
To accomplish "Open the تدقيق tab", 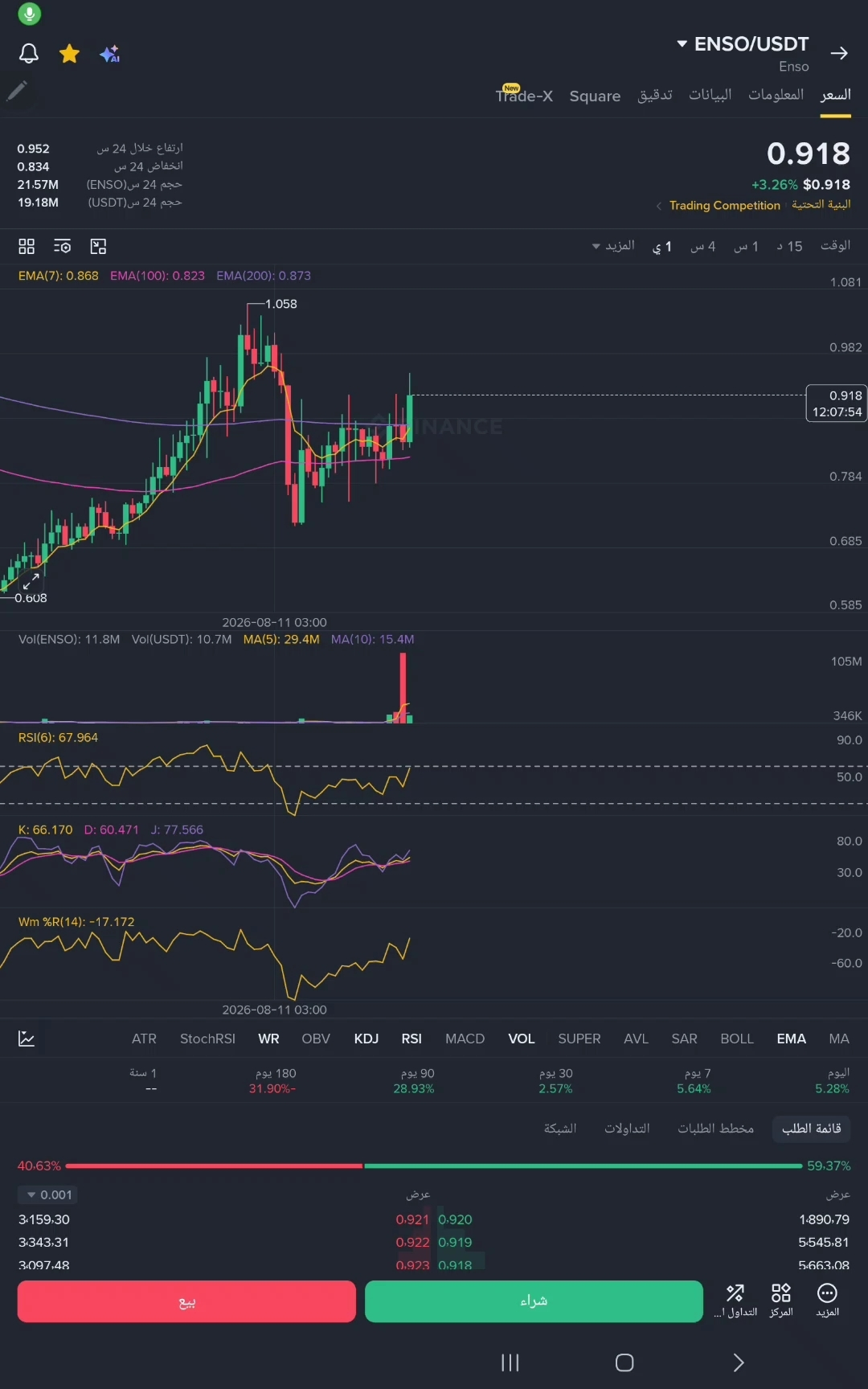I will point(655,95).
